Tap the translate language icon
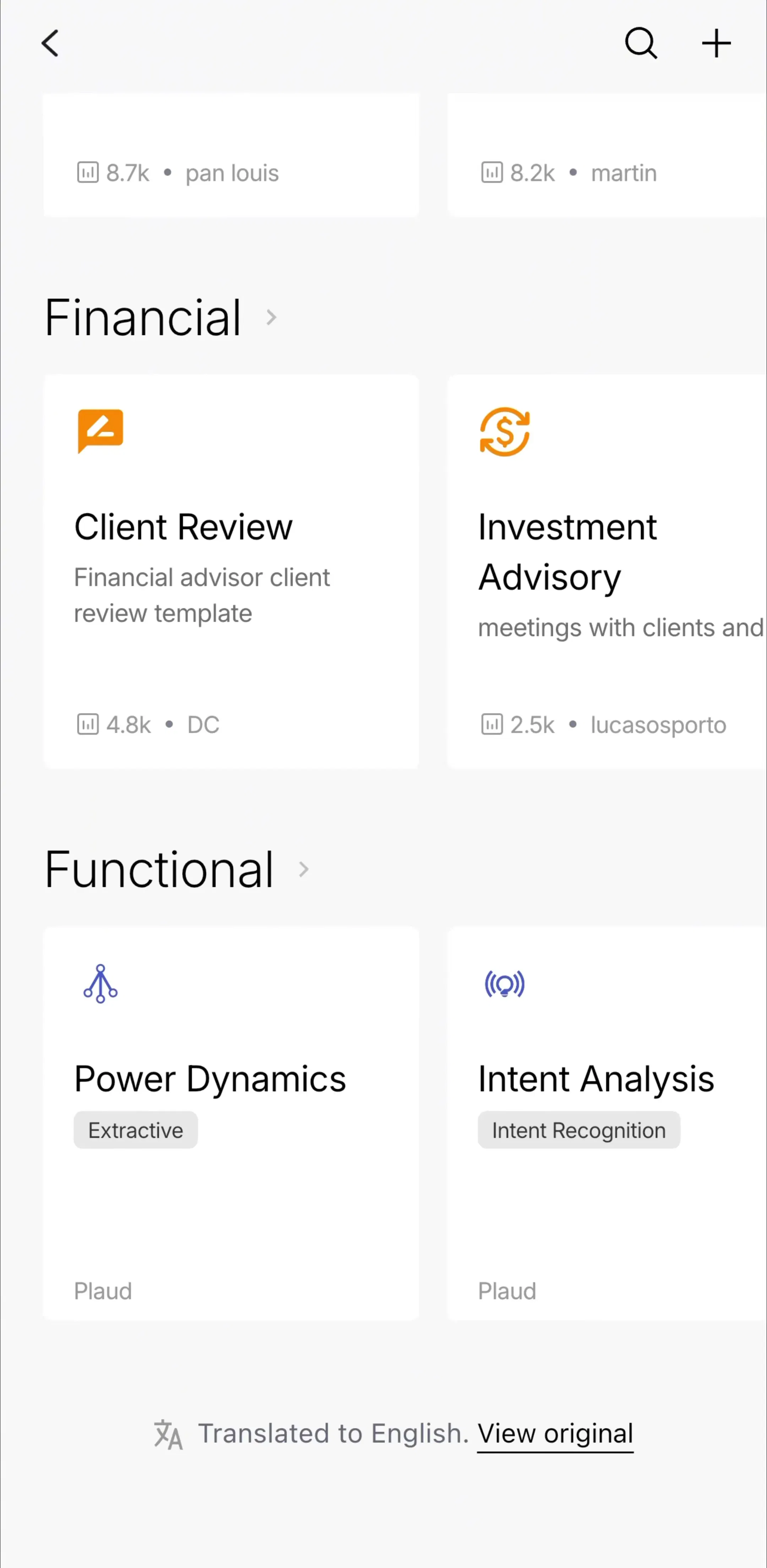The image size is (767, 1568). (x=168, y=1434)
